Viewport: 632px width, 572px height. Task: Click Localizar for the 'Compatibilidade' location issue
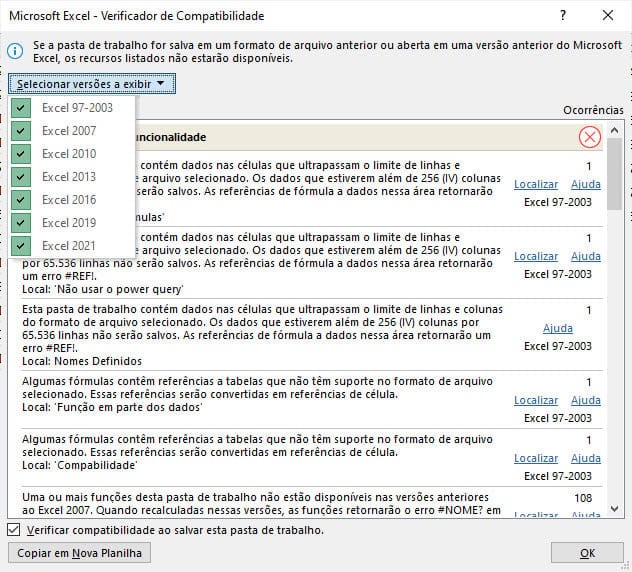(x=535, y=459)
